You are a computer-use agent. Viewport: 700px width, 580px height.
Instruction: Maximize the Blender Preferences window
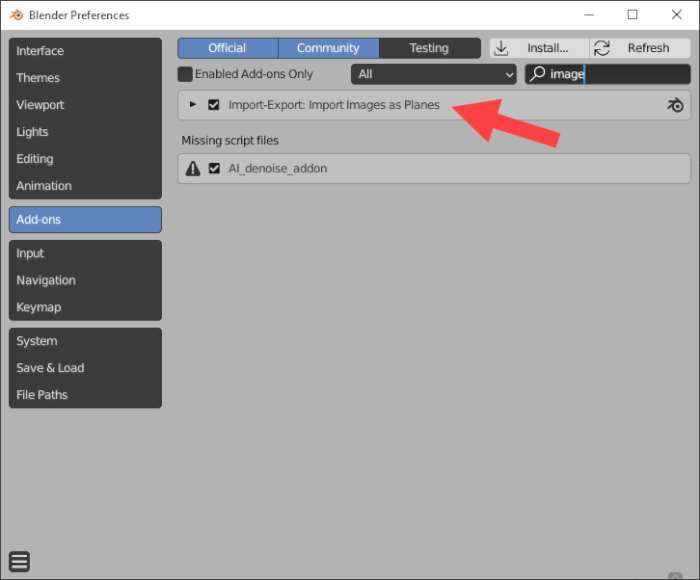coord(632,15)
